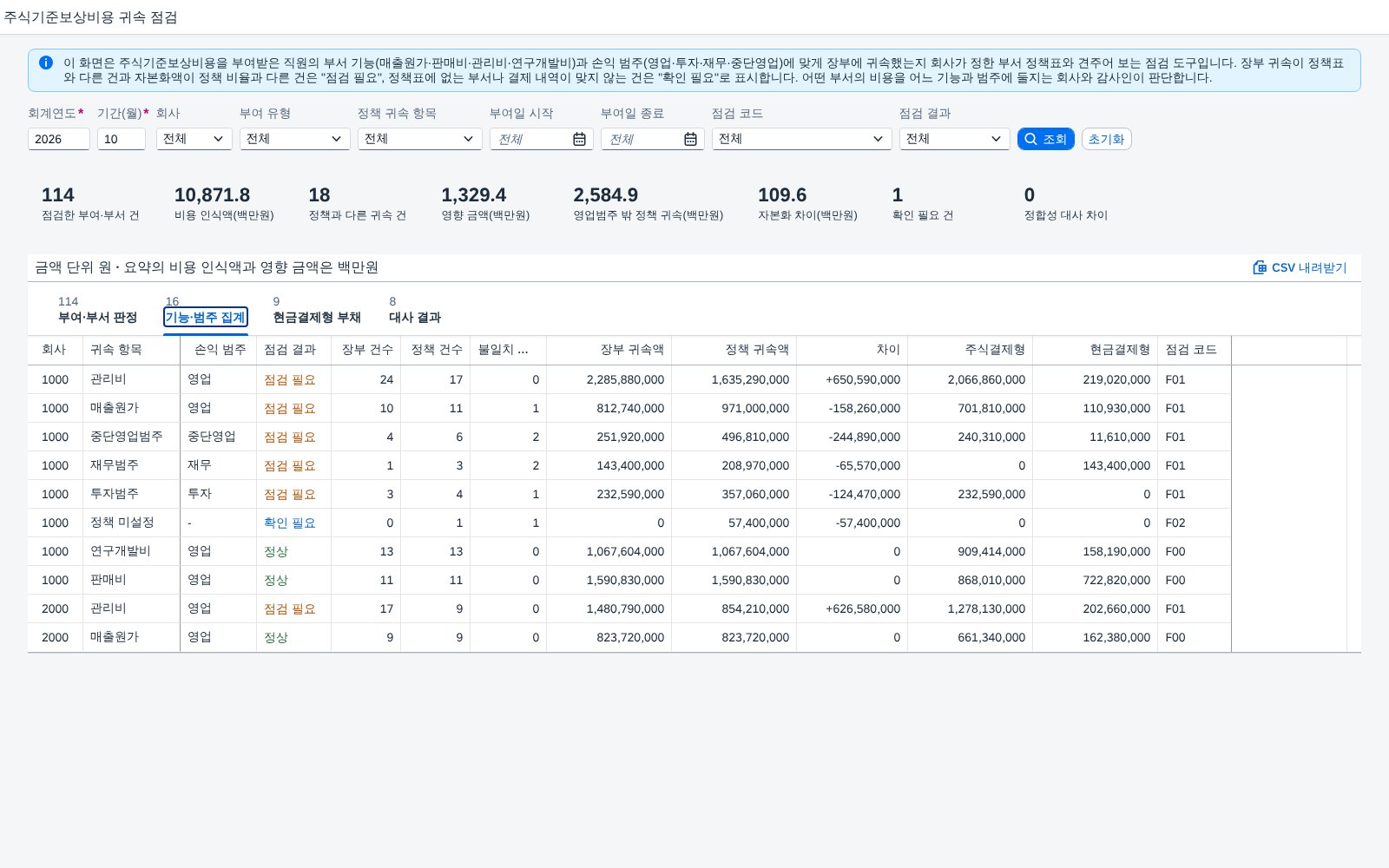Click the 정상 status in 연구개발비 row
Viewport: 1389px width, 868px height.
point(276,551)
